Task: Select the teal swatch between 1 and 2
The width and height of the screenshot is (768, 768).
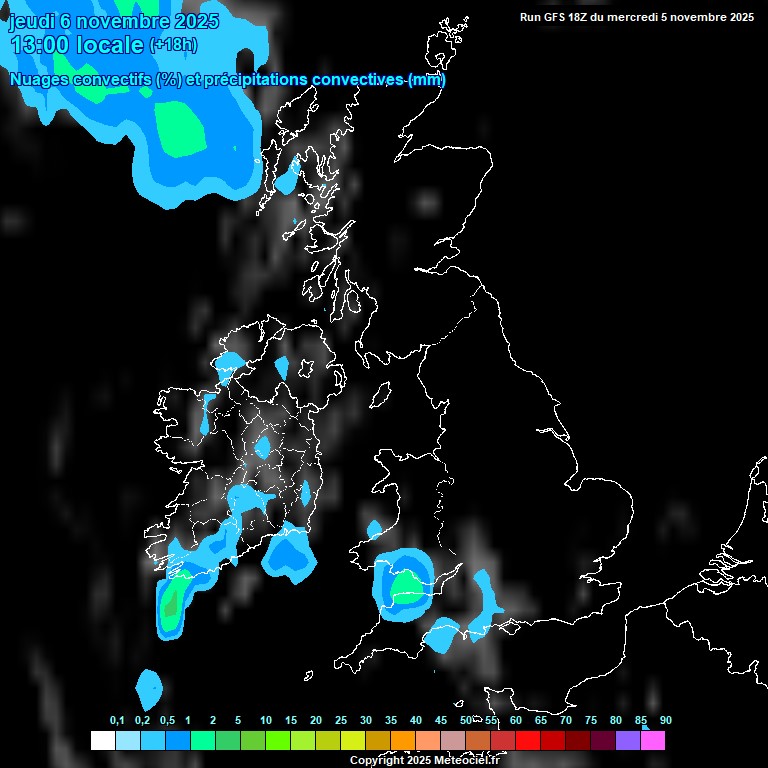Action: [x=202, y=740]
